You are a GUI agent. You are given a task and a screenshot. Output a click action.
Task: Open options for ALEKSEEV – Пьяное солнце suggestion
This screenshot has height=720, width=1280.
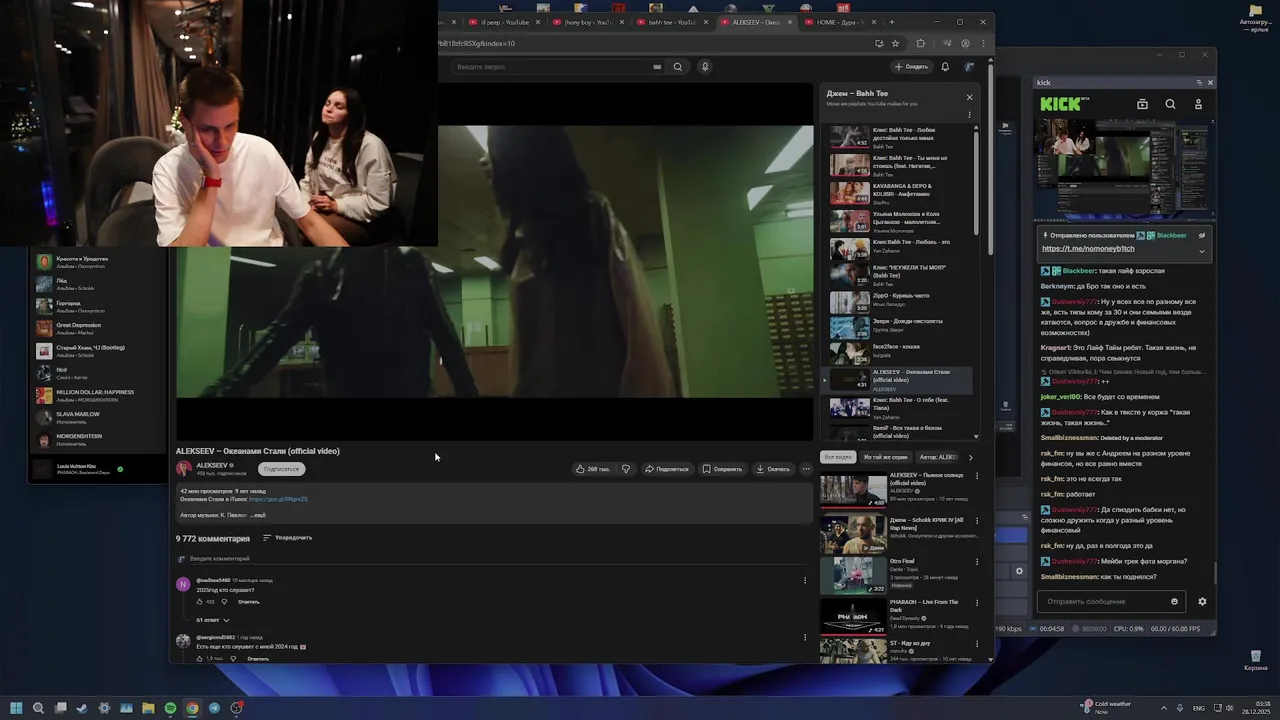coord(977,476)
